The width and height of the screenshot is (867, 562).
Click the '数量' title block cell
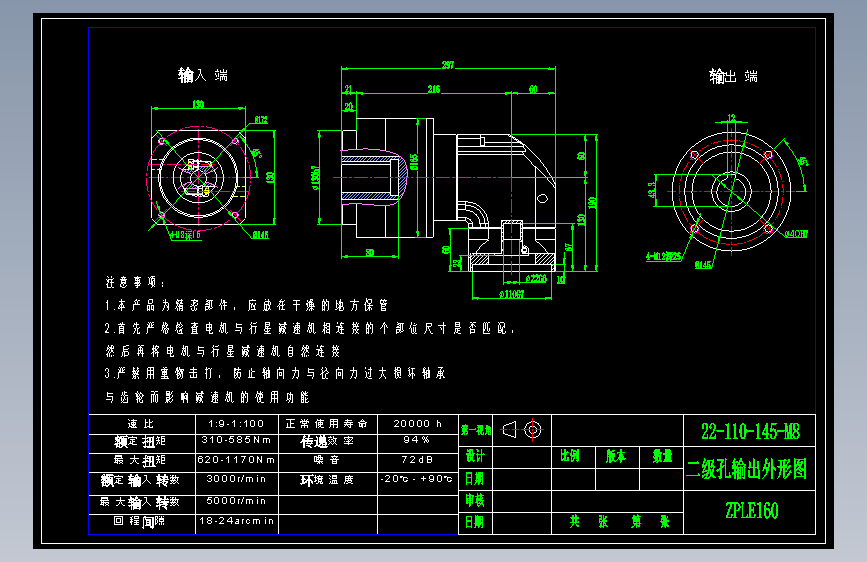662,456
